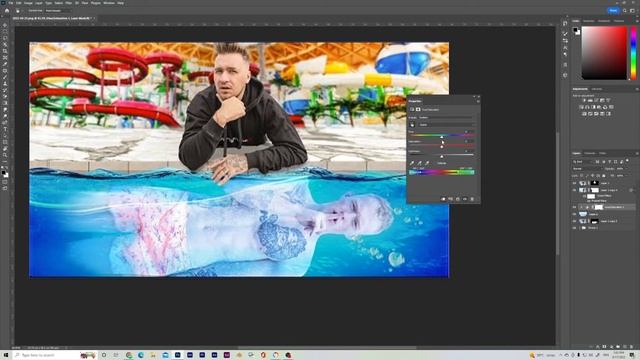Open File Explorer from the taskbar
Image resolution: width=640 pixels, height=360 pixels.
(x=153, y=355)
